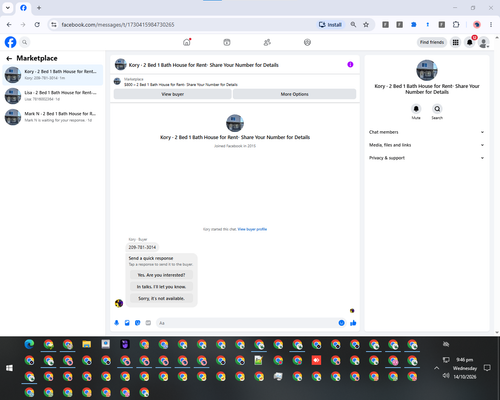Viewport: 500px width, 400px height.
Task: Show hidden system tray icons
Action: (436, 368)
